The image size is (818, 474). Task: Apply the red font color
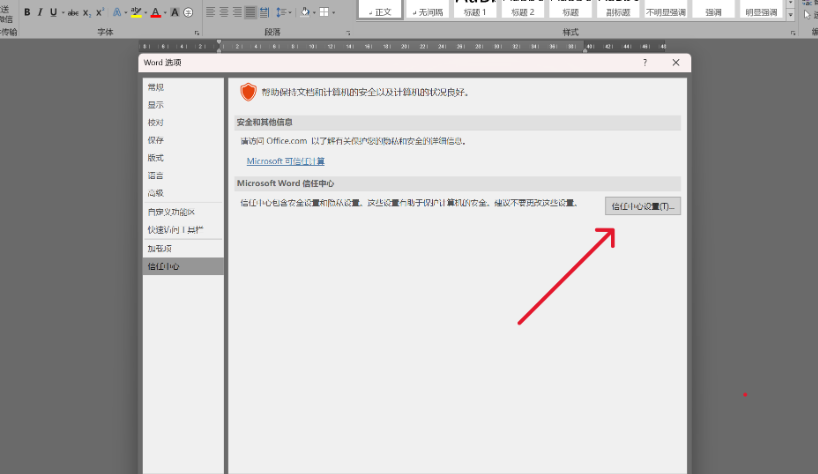(x=155, y=12)
